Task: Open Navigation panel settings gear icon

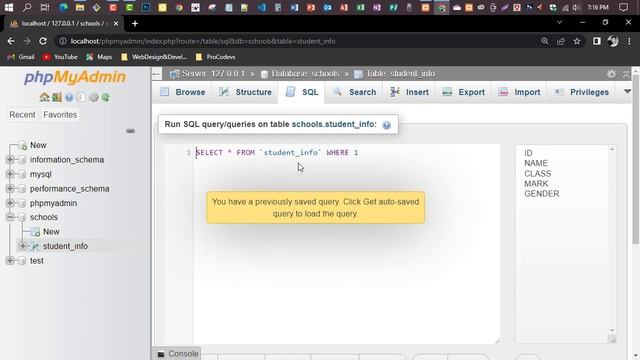Action: (x=94, y=97)
